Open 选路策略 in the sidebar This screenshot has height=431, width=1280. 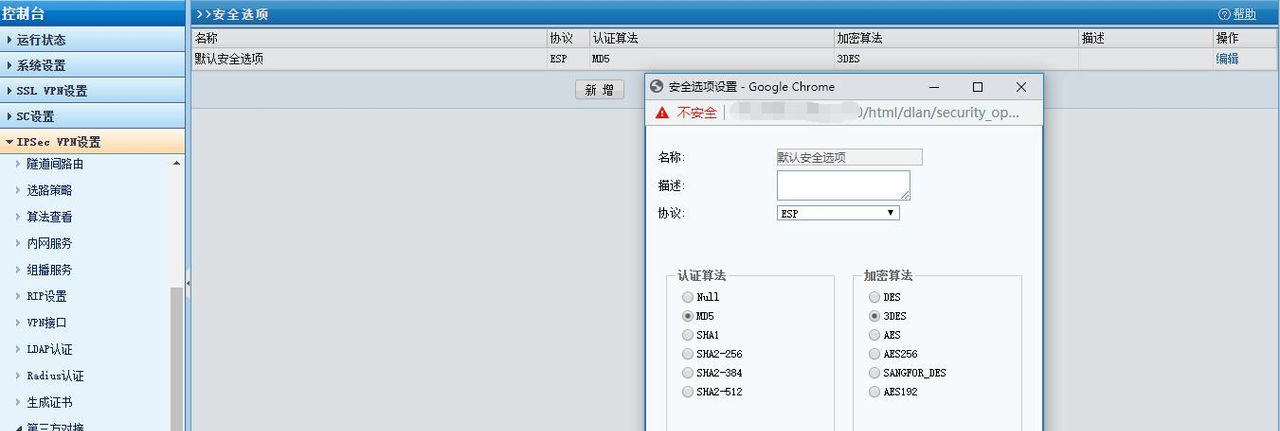coord(49,190)
